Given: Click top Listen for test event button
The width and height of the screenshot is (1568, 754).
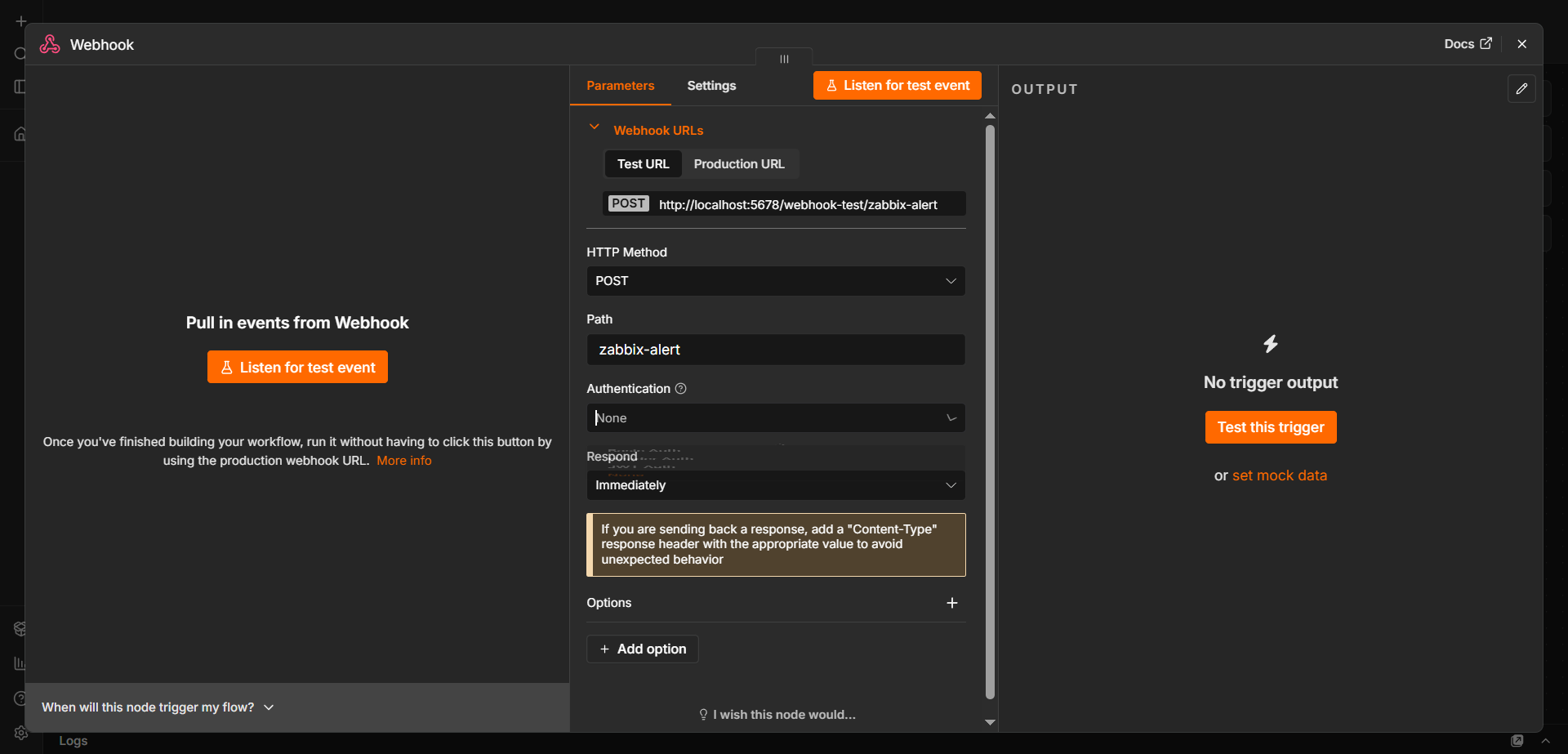Looking at the screenshot, I should pyautogui.click(x=897, y=86).
